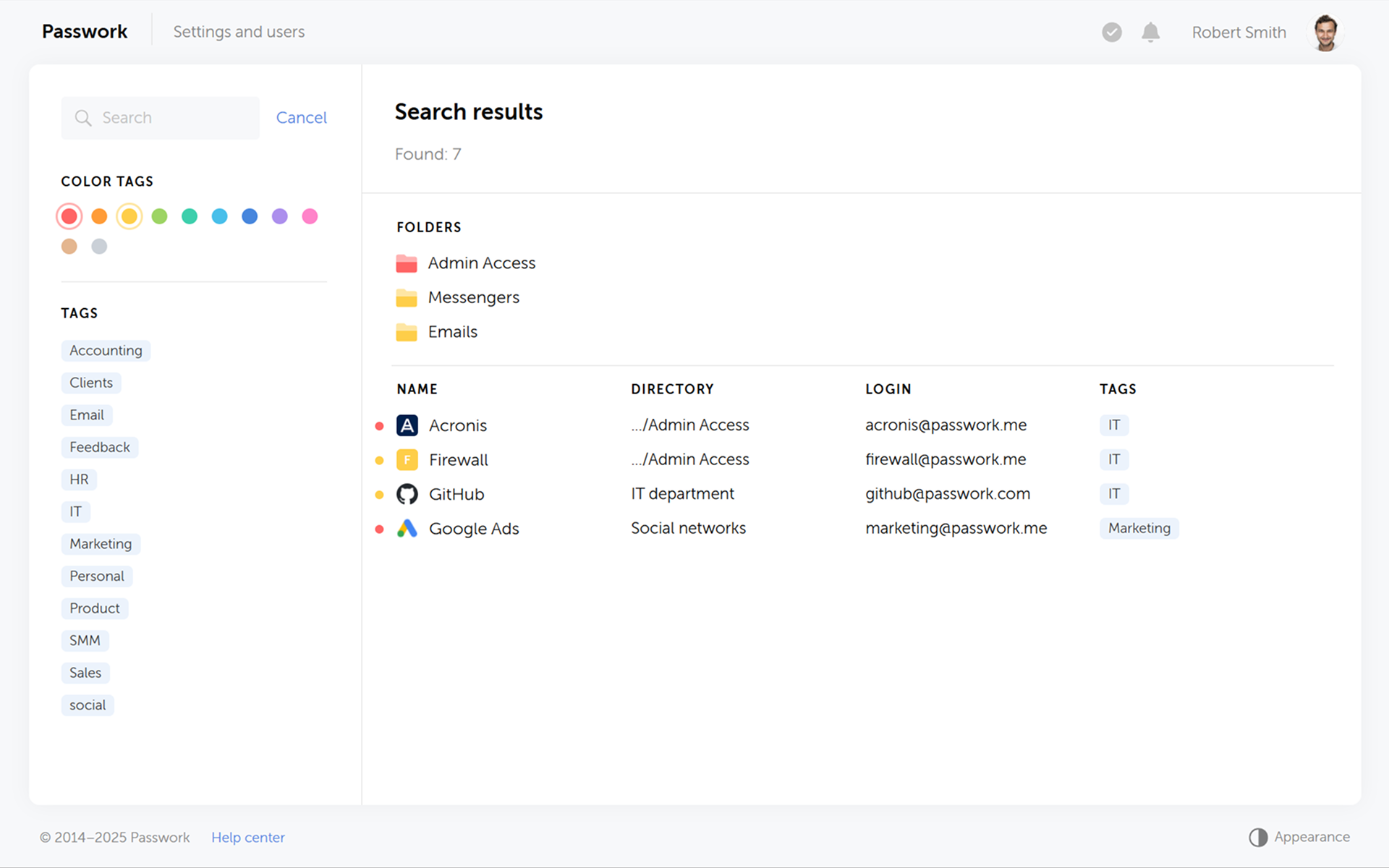
Task: Click the Robert Smith user name
Action: tap(1239, 33)
